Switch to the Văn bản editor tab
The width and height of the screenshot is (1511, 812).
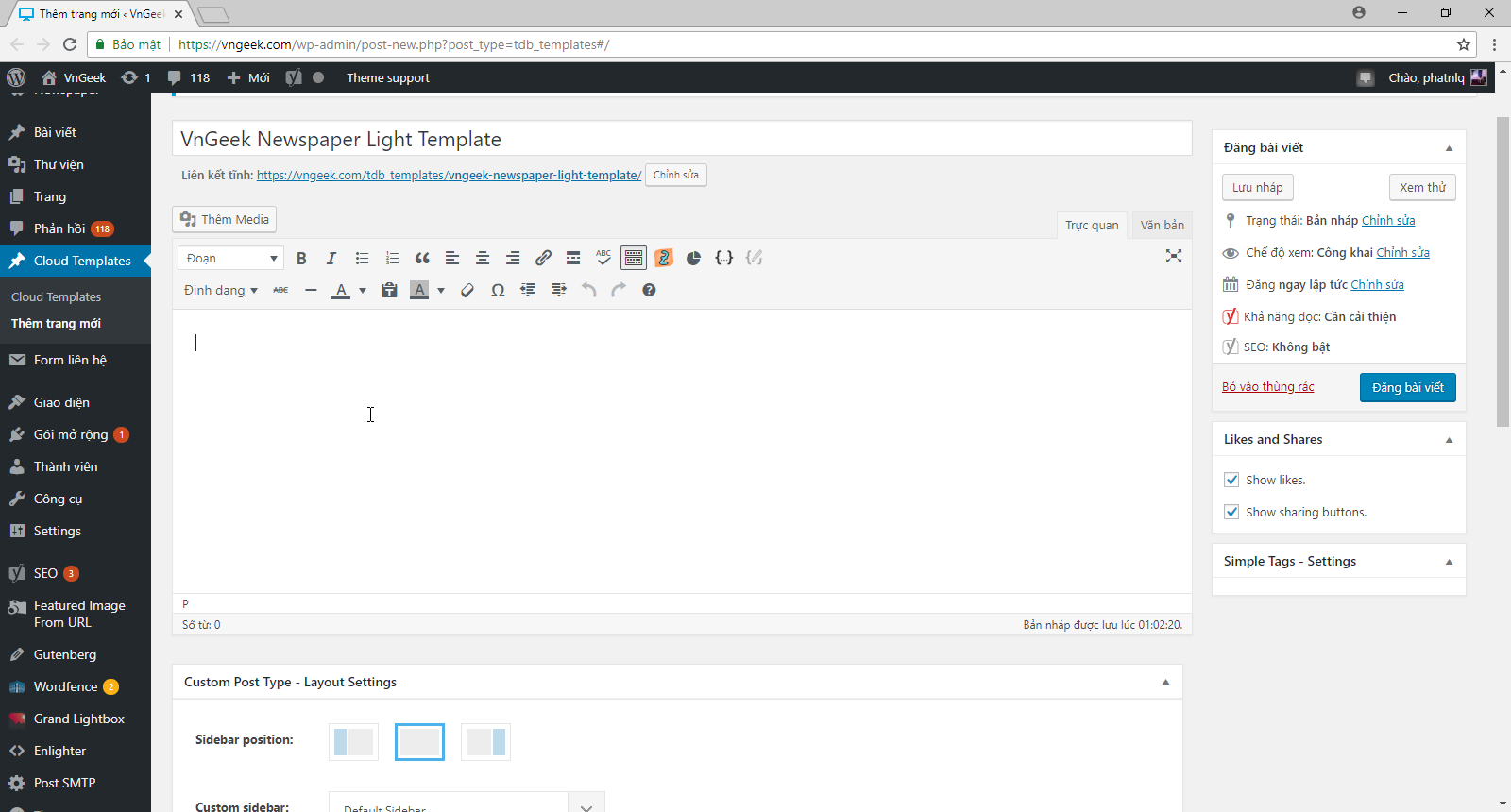(x=1162, y=225)
